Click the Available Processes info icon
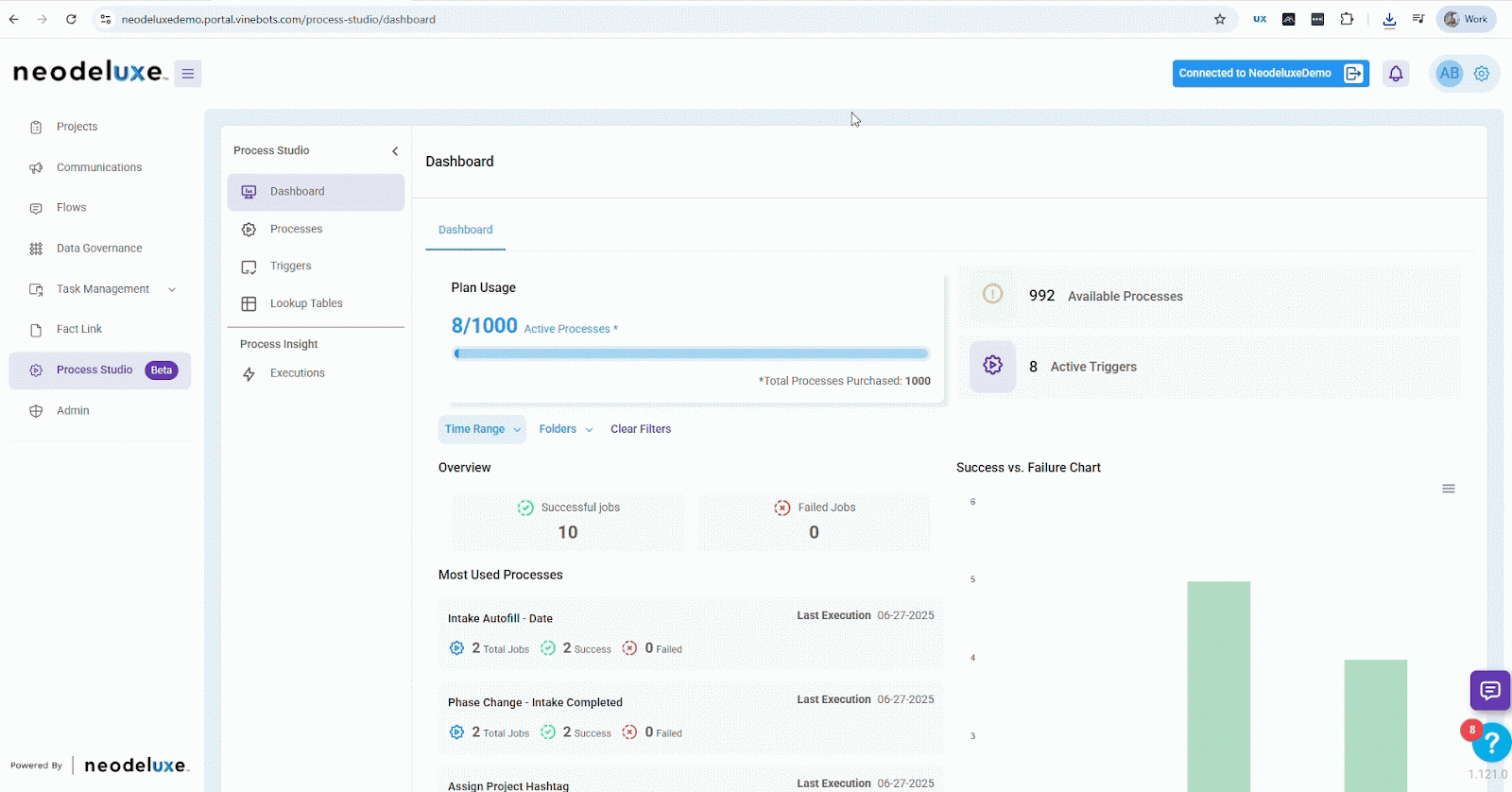 992,295
